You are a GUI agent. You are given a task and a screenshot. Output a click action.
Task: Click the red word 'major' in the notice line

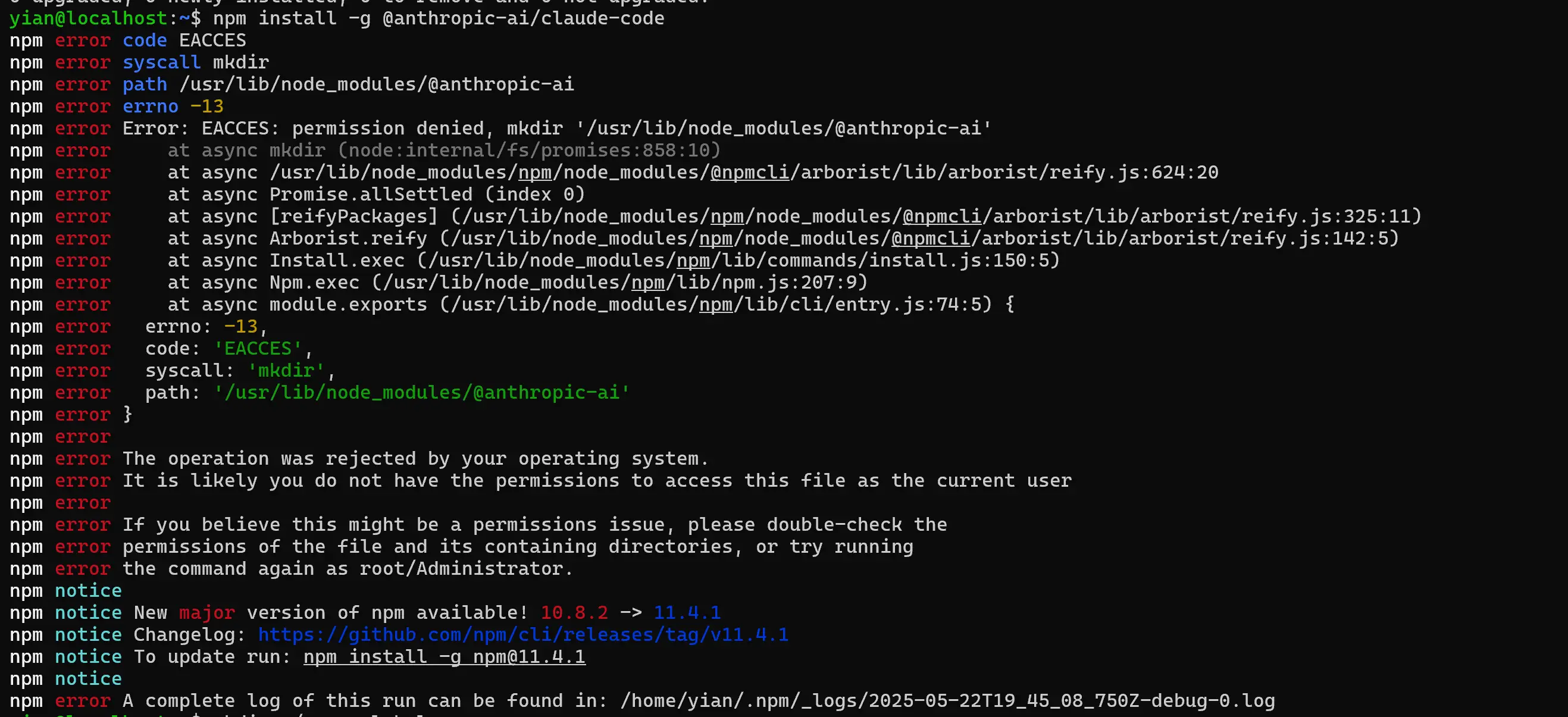coord(207,612)
